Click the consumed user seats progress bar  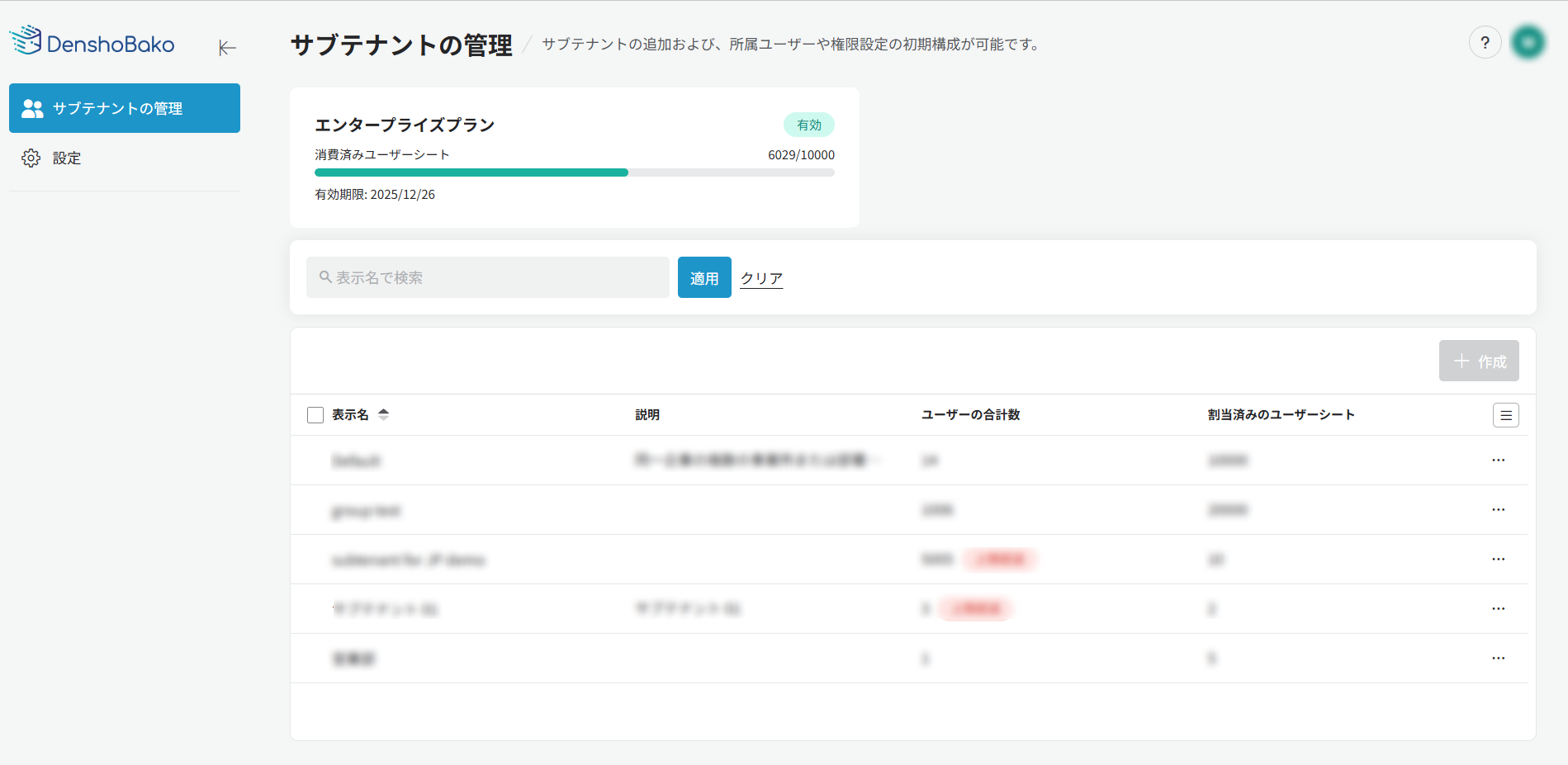(575, 172)
